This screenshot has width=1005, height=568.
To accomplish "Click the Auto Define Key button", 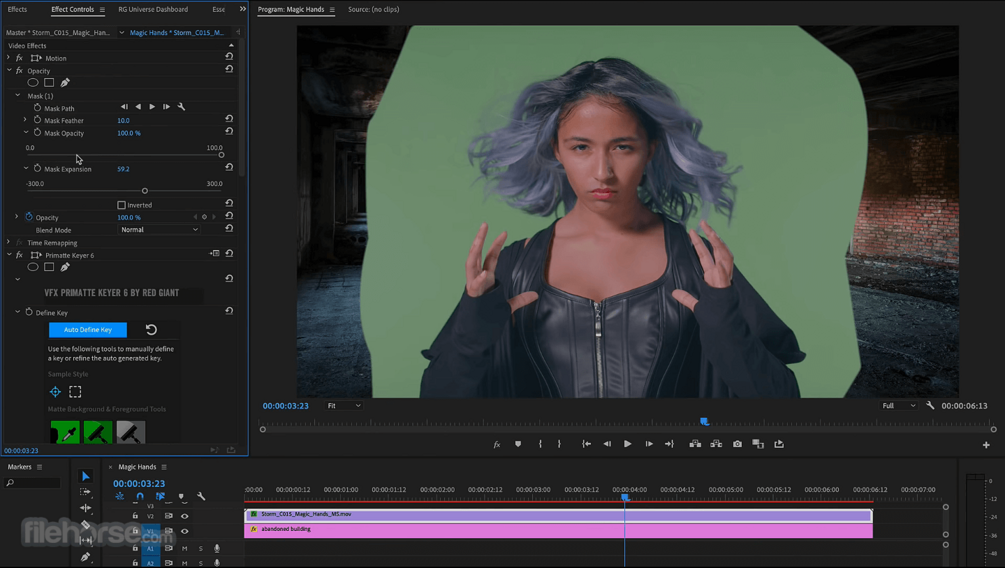I will 88,330.
